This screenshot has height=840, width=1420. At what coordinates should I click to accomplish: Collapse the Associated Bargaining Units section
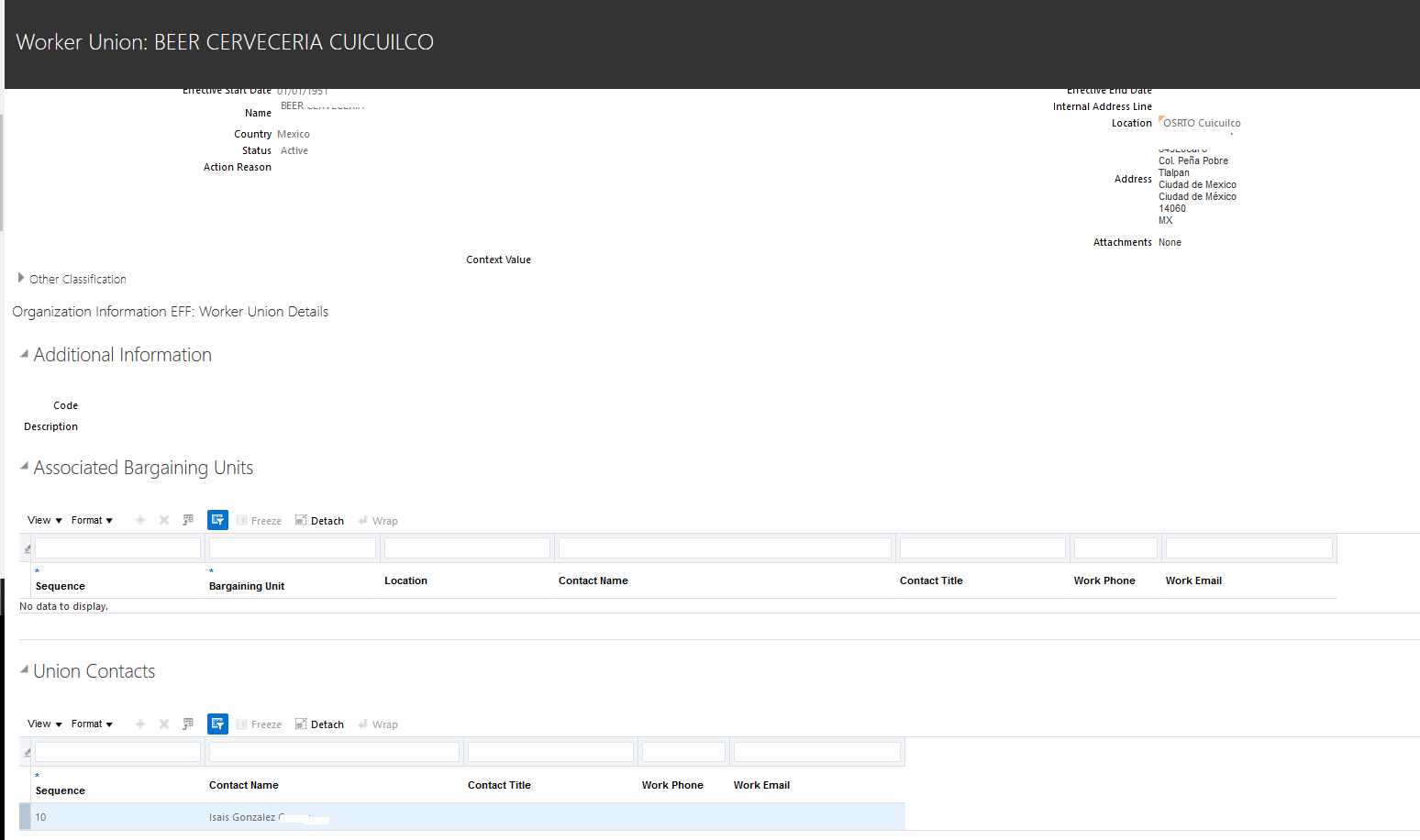(x=24, y=466)
